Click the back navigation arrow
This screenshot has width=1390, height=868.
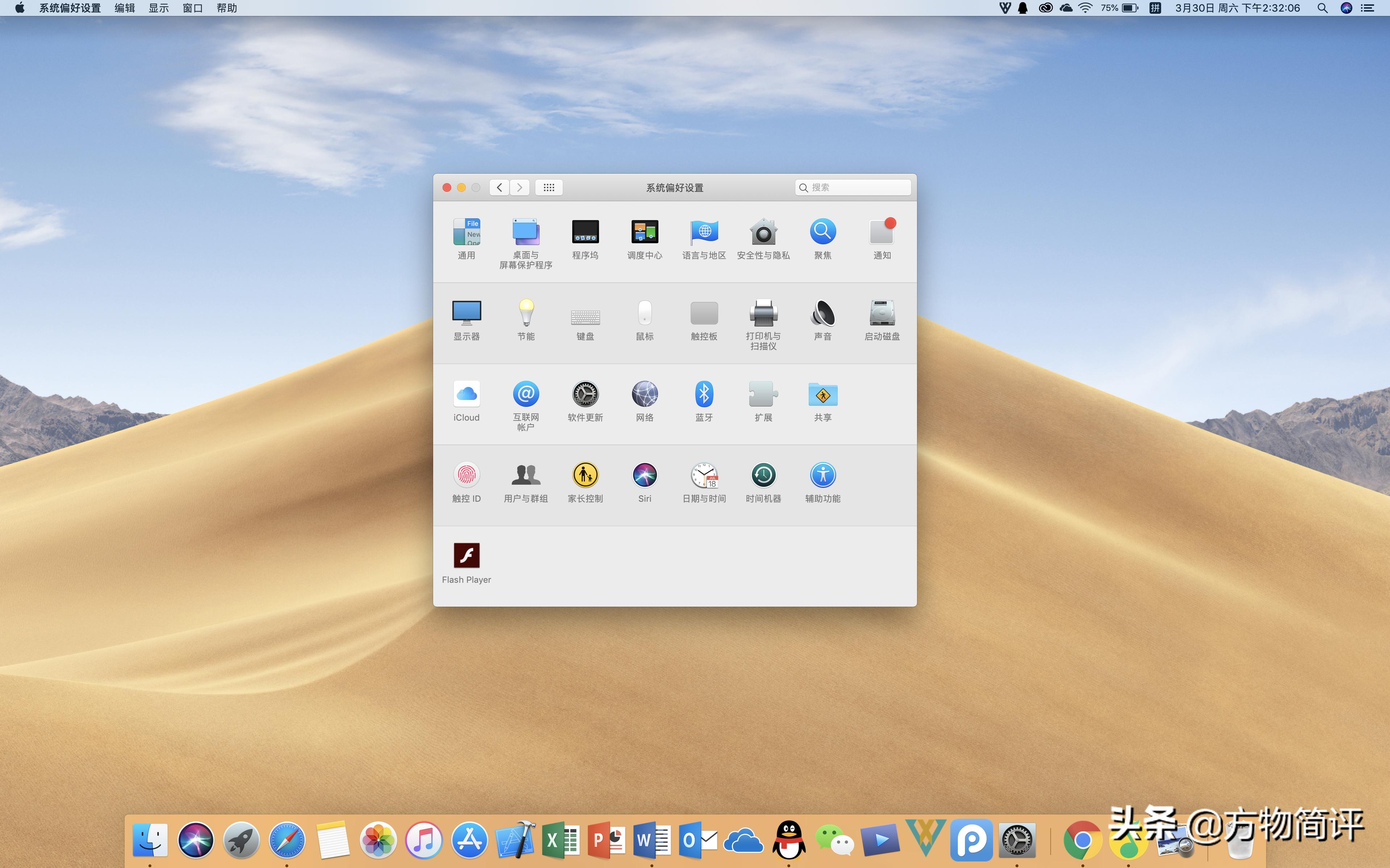coord(500,188)
